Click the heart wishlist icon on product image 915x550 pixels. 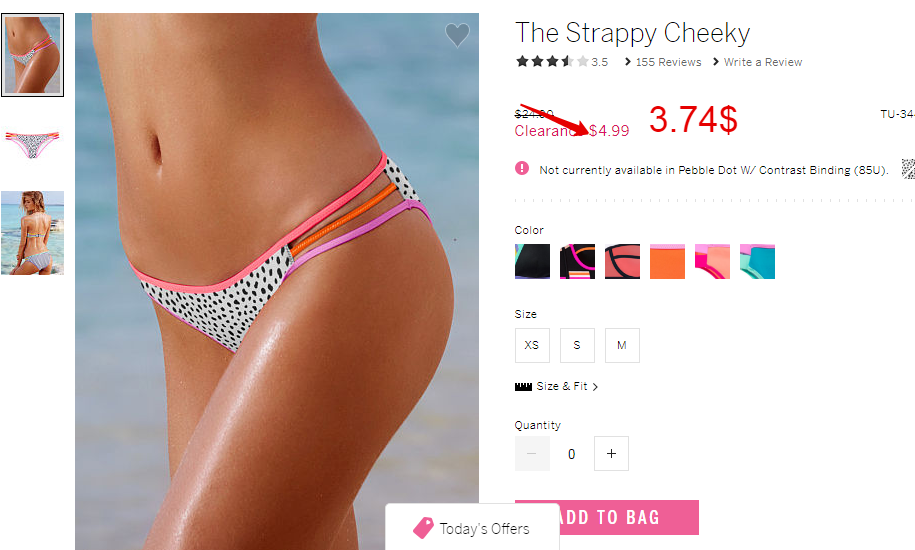point(457,35)
